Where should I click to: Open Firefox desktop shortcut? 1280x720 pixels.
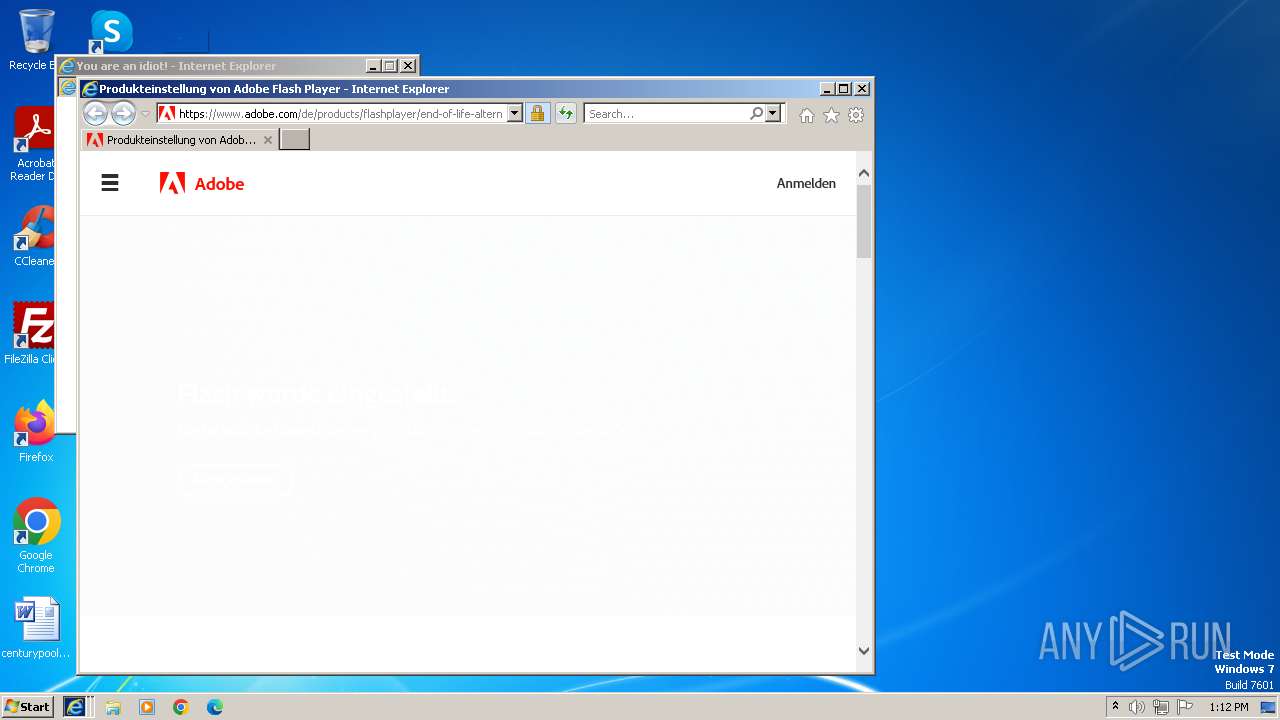tap(35, 432)
